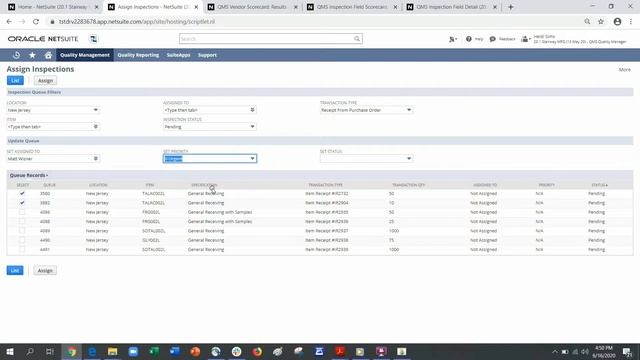Image resolution: width=640 pixels, height=360 pixels.
Task: Open the Feedback speech bubble icon
Action: 493,39
